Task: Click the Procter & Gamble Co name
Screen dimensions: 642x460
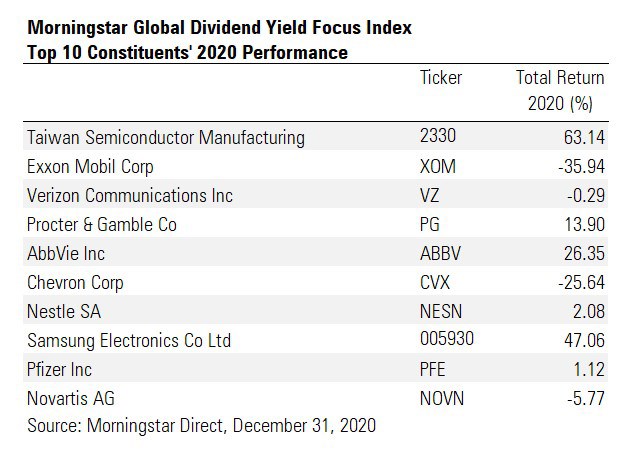Action: coord(102,224)
